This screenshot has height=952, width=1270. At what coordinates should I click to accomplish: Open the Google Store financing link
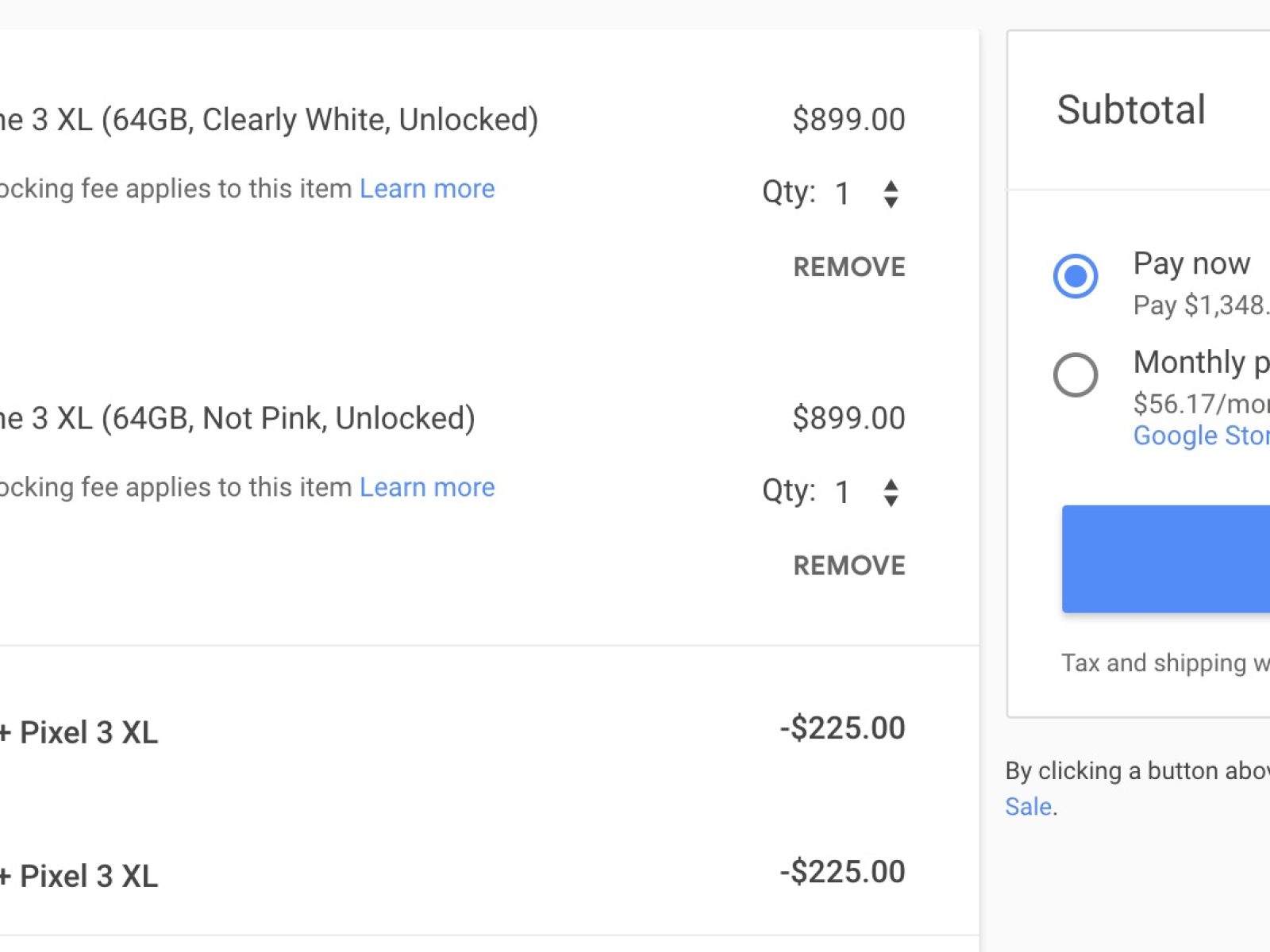click(x=1201, y=436)
